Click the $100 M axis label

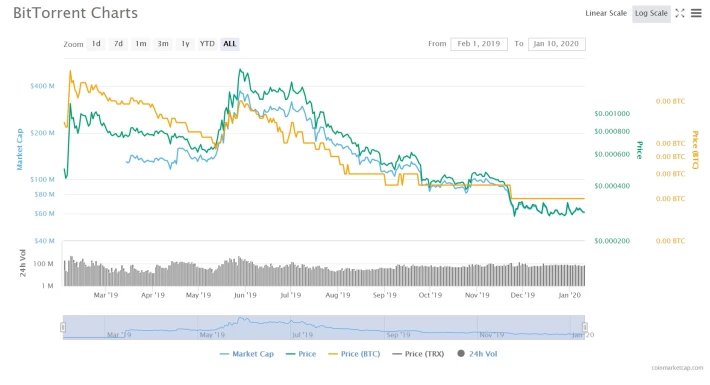(42, 179)
